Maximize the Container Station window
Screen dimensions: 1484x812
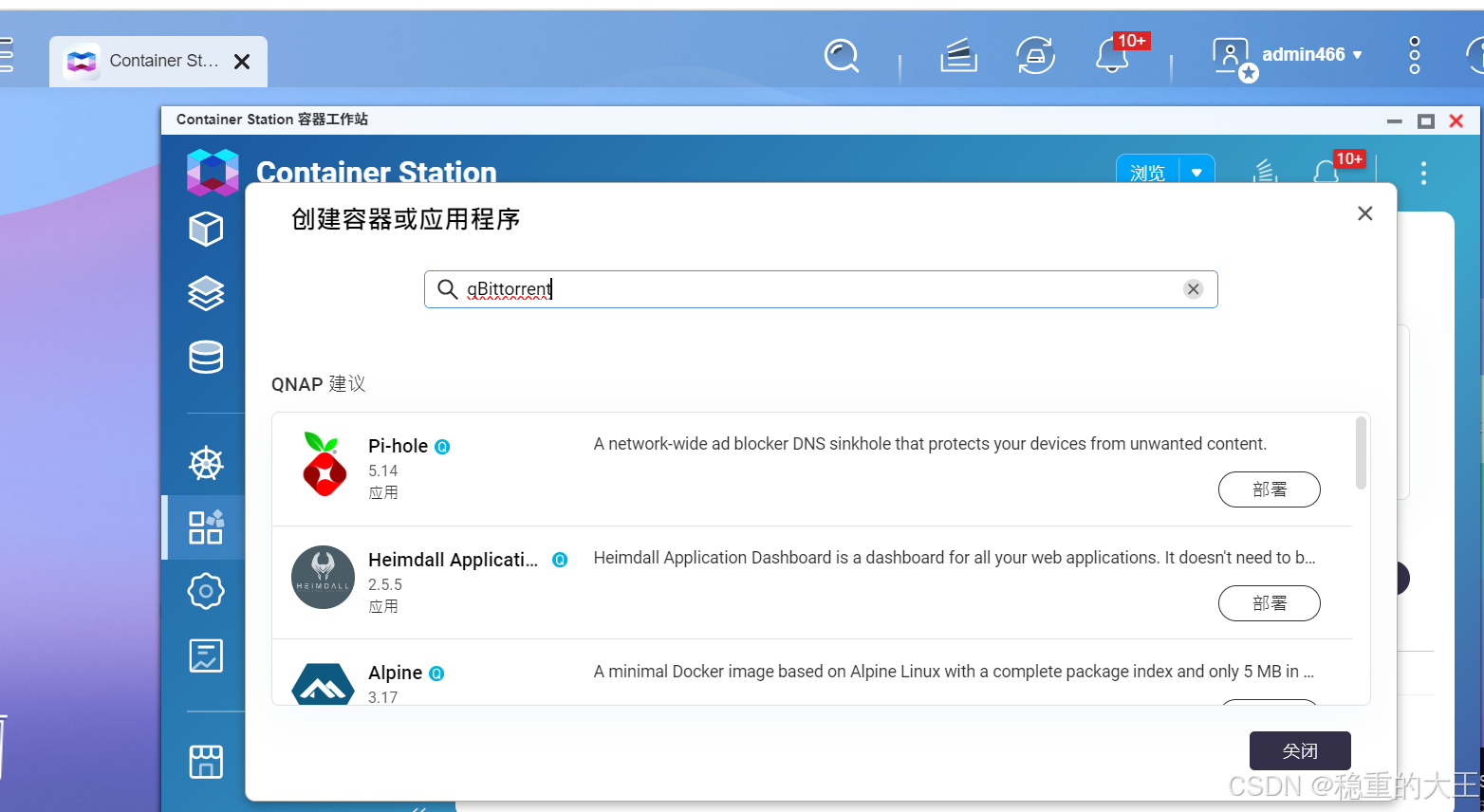(x=1425, y=120)
